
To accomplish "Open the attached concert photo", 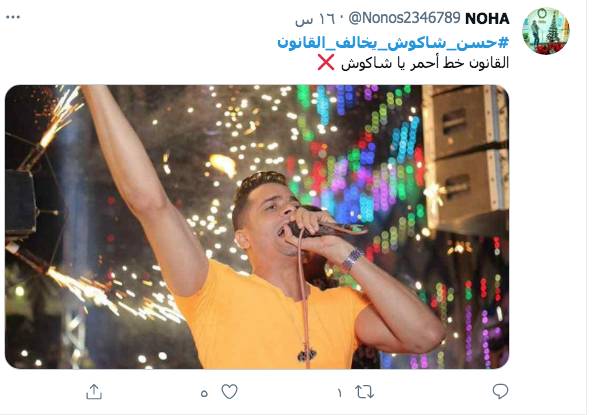I will tap(257, 227).
